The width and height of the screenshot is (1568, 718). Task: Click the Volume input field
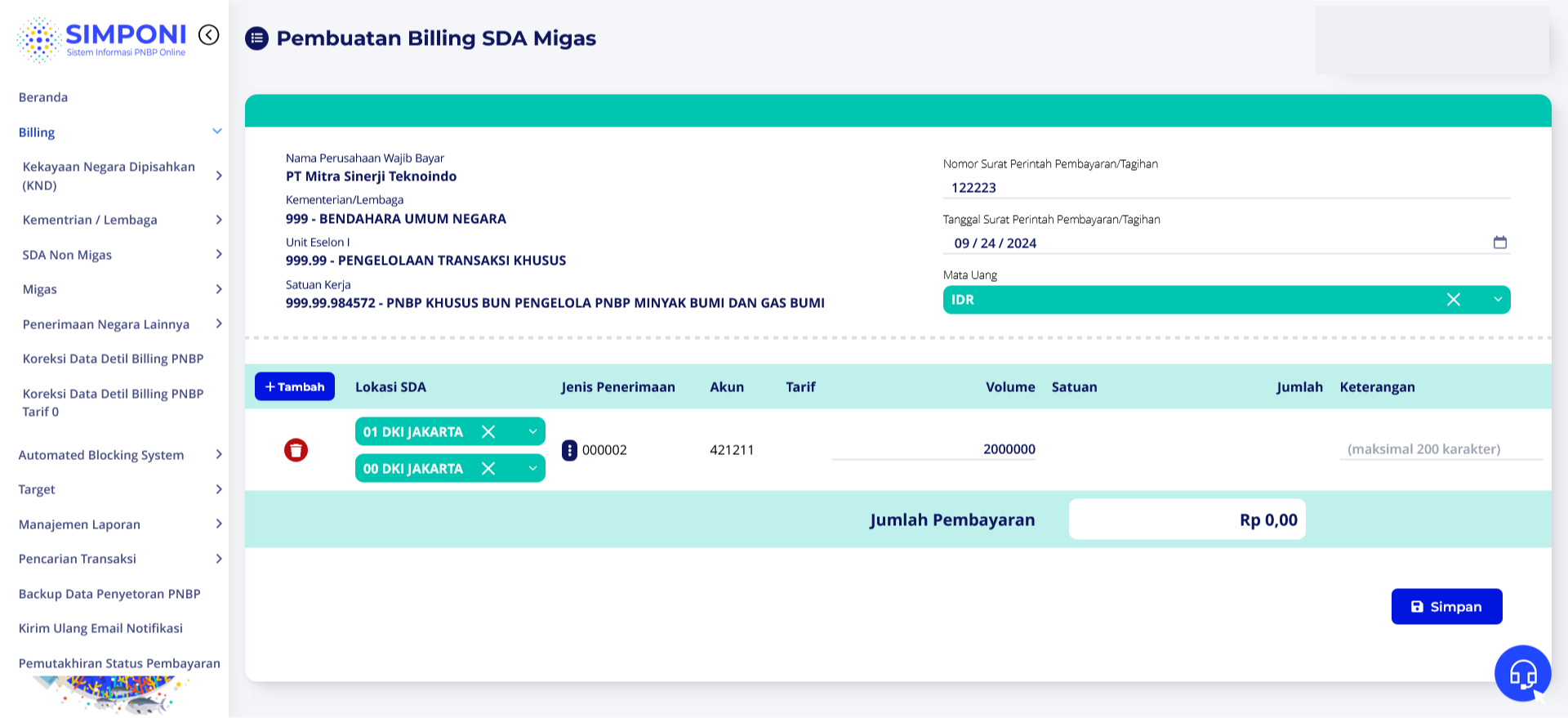tap(933, 449)
